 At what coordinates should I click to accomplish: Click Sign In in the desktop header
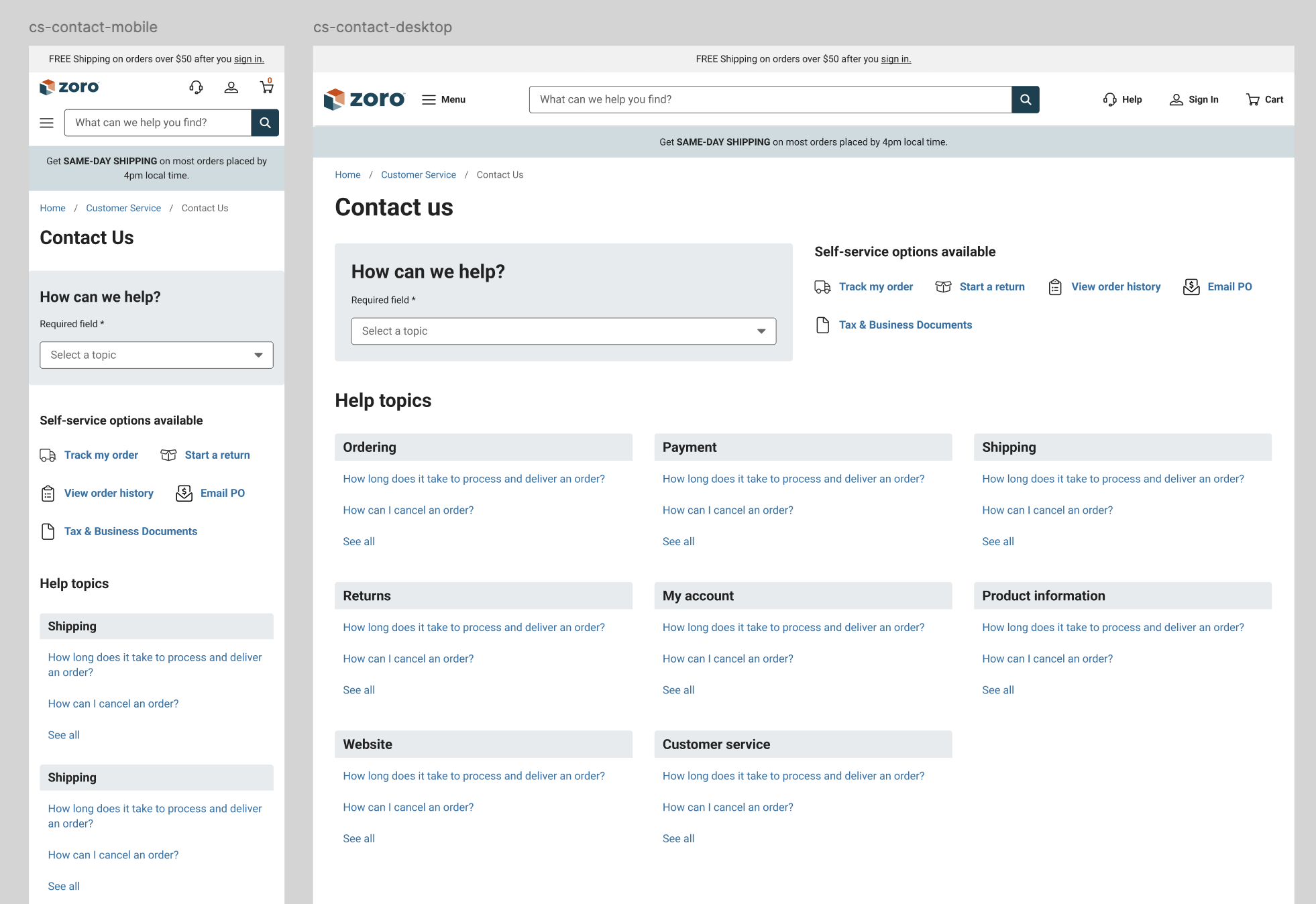[x=1194, y=99]
